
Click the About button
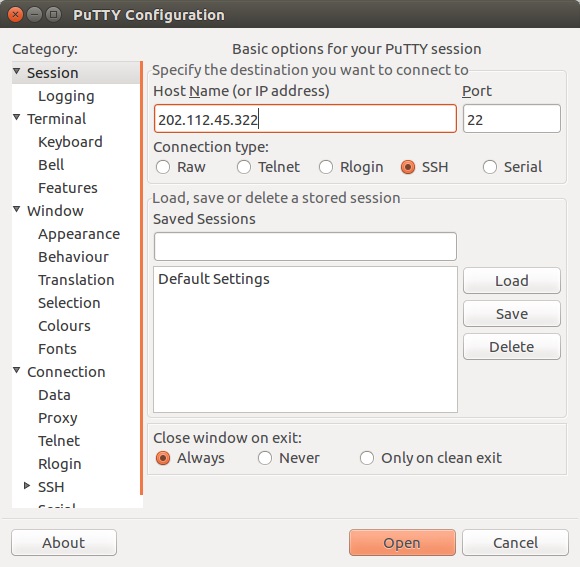tap(64, 543)
